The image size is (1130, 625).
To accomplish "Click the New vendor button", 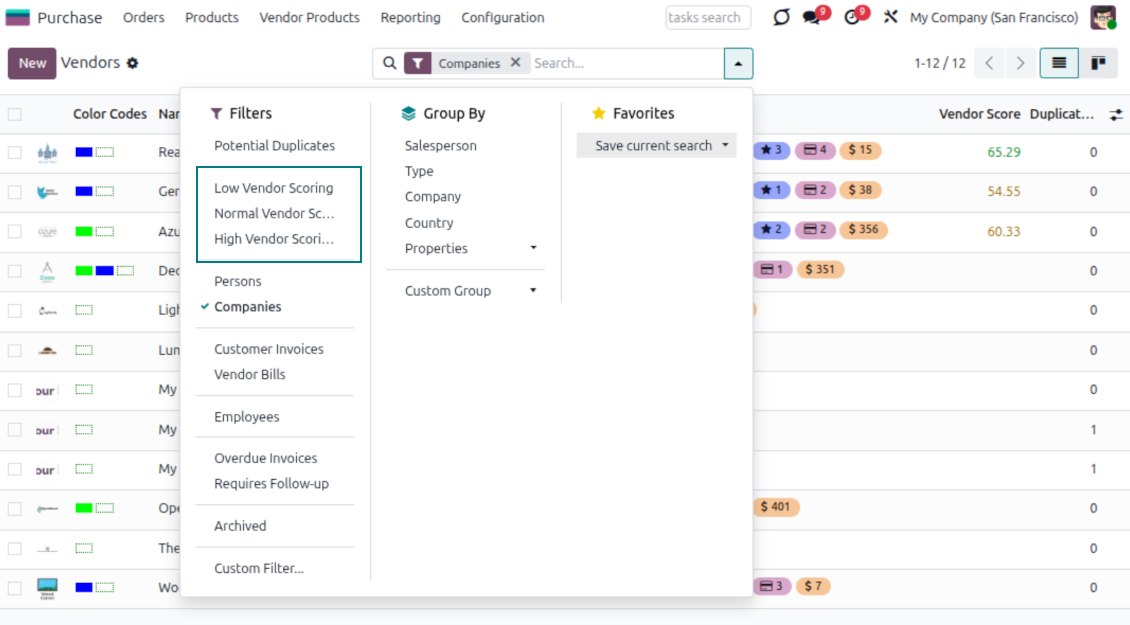I will [32, 63].
